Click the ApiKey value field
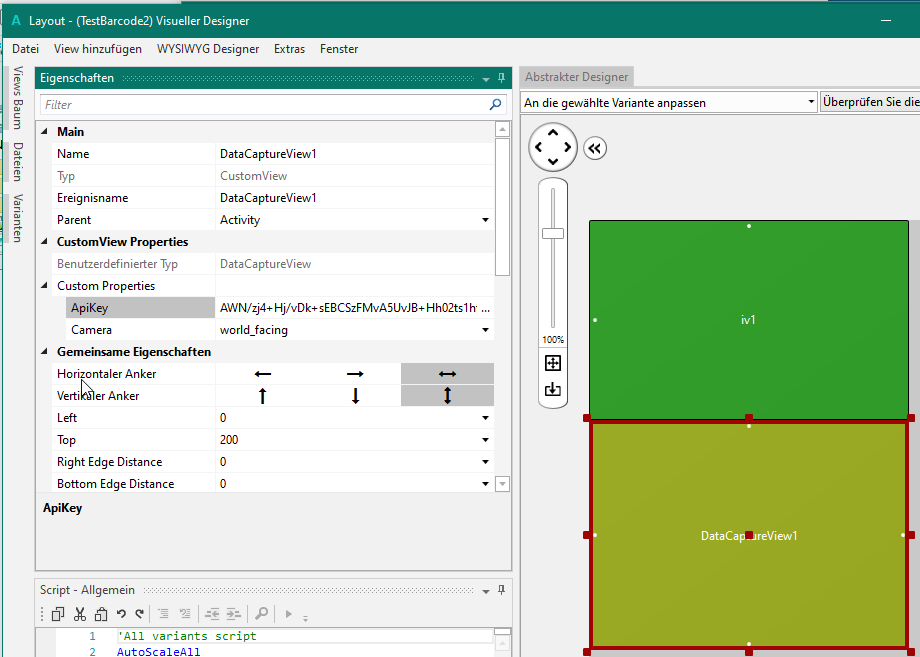This screenshot has height=657, width=920. [350, 308]
